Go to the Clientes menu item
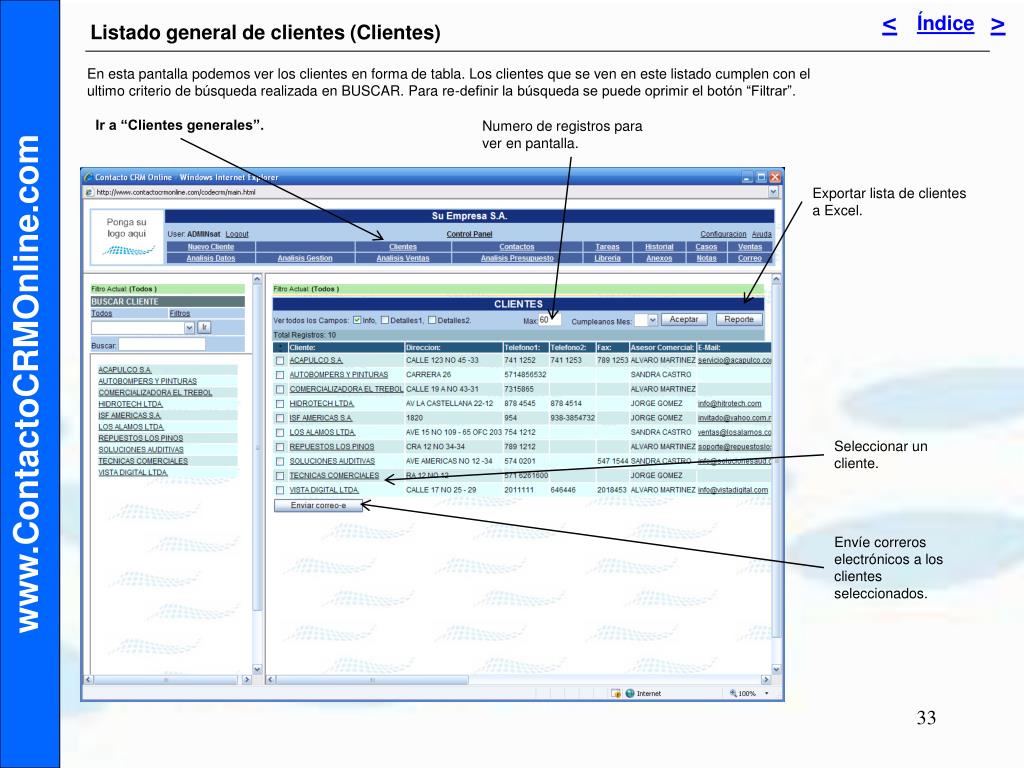Image resolution: width=1024 pixels, height=768 pixels. pos(403,247)
